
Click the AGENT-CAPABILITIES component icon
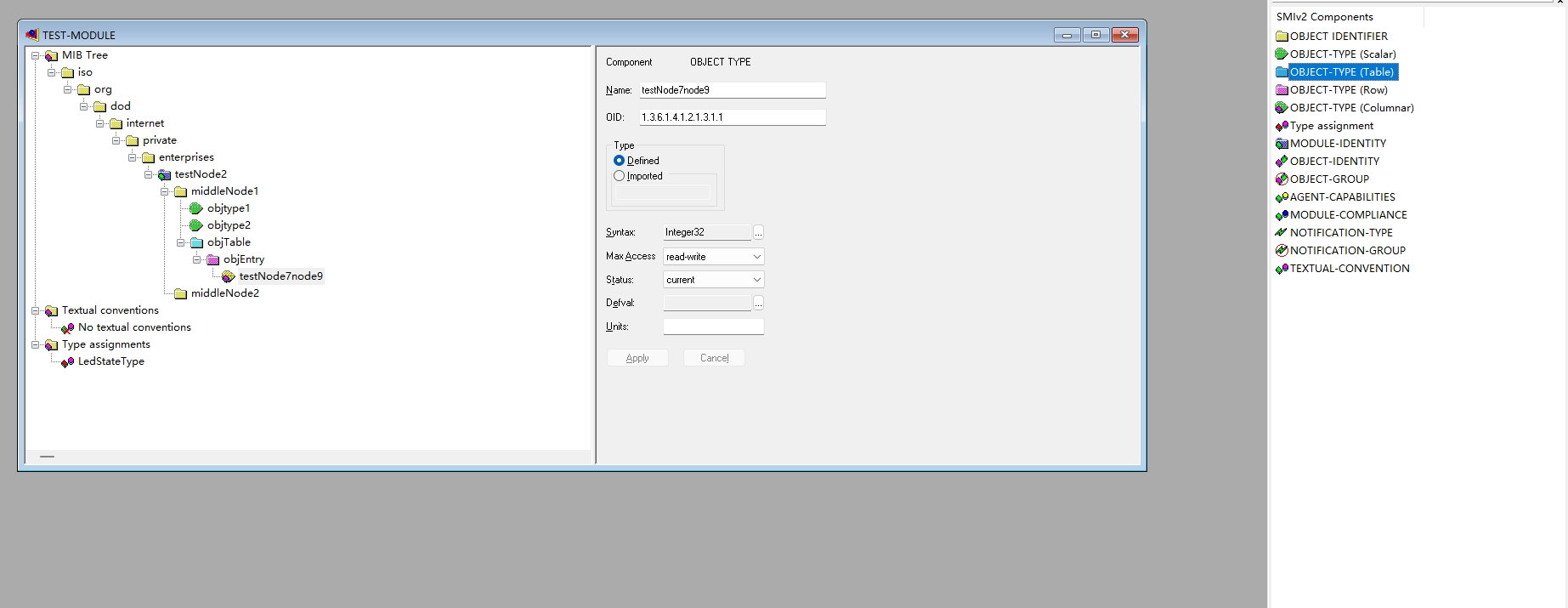[1282, 197]
